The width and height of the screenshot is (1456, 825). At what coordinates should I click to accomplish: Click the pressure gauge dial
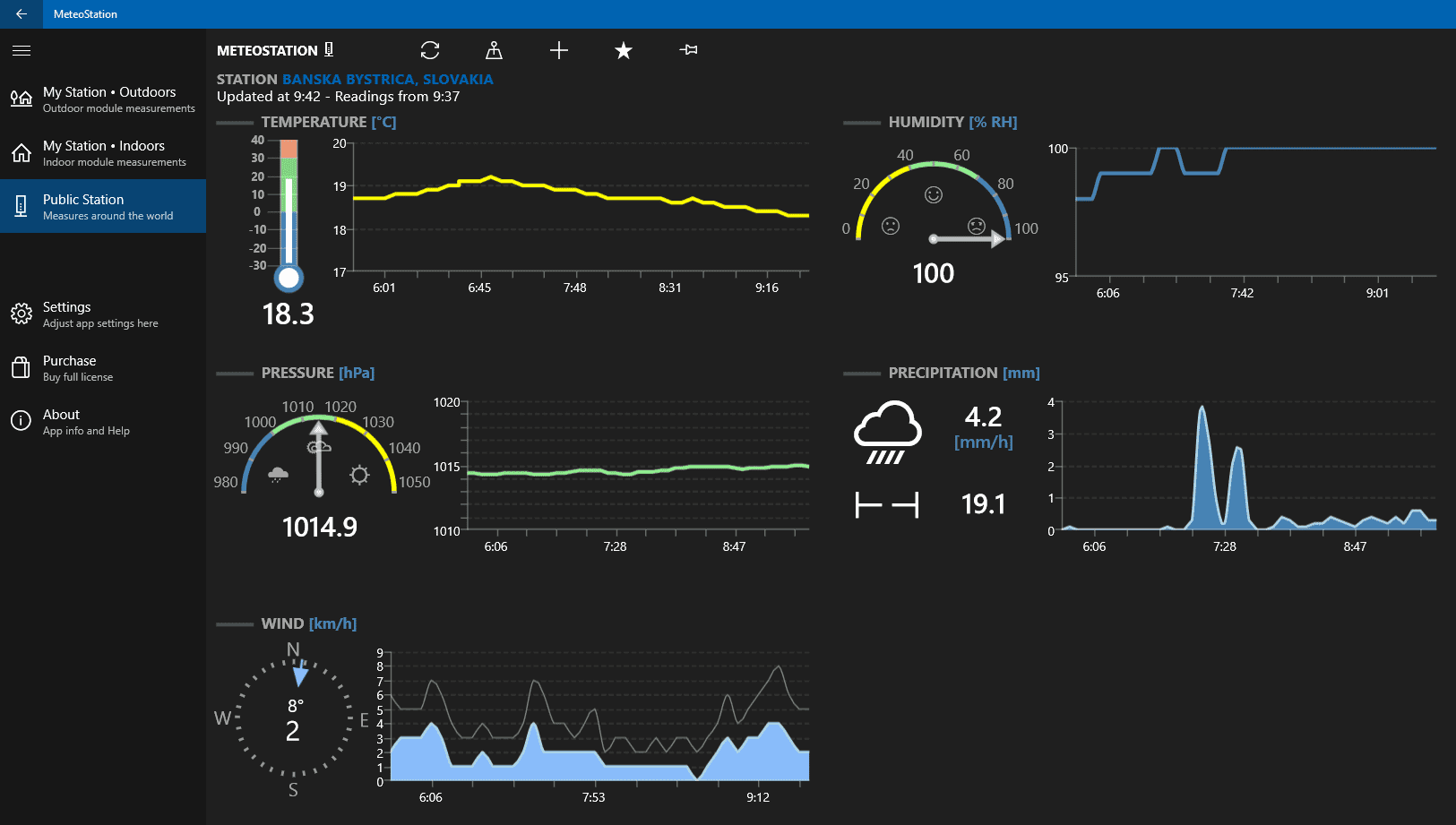click(x=319, y=452)
